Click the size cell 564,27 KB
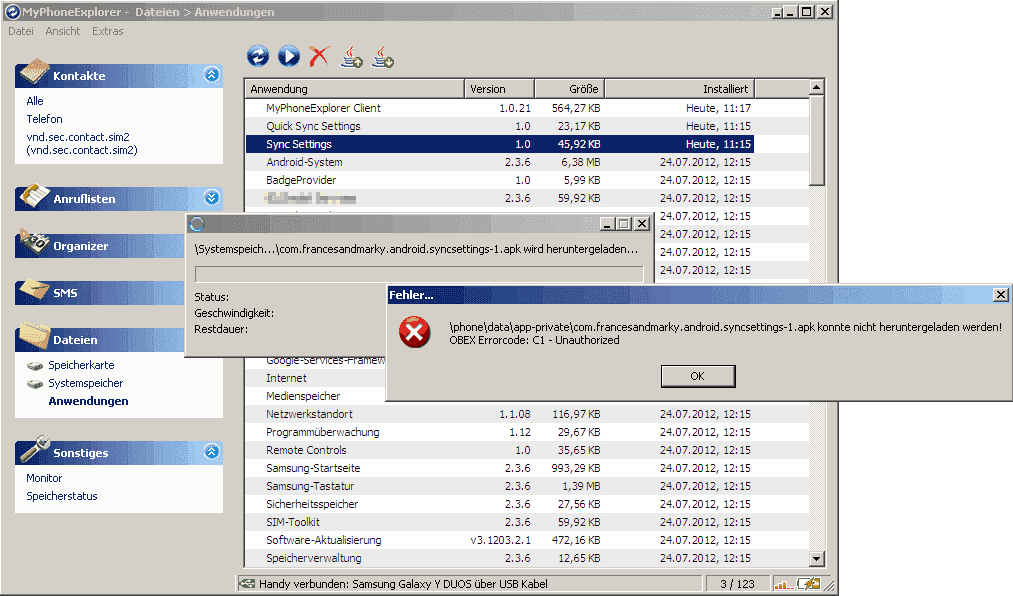 pyautogui.click(x=576, y=108)
